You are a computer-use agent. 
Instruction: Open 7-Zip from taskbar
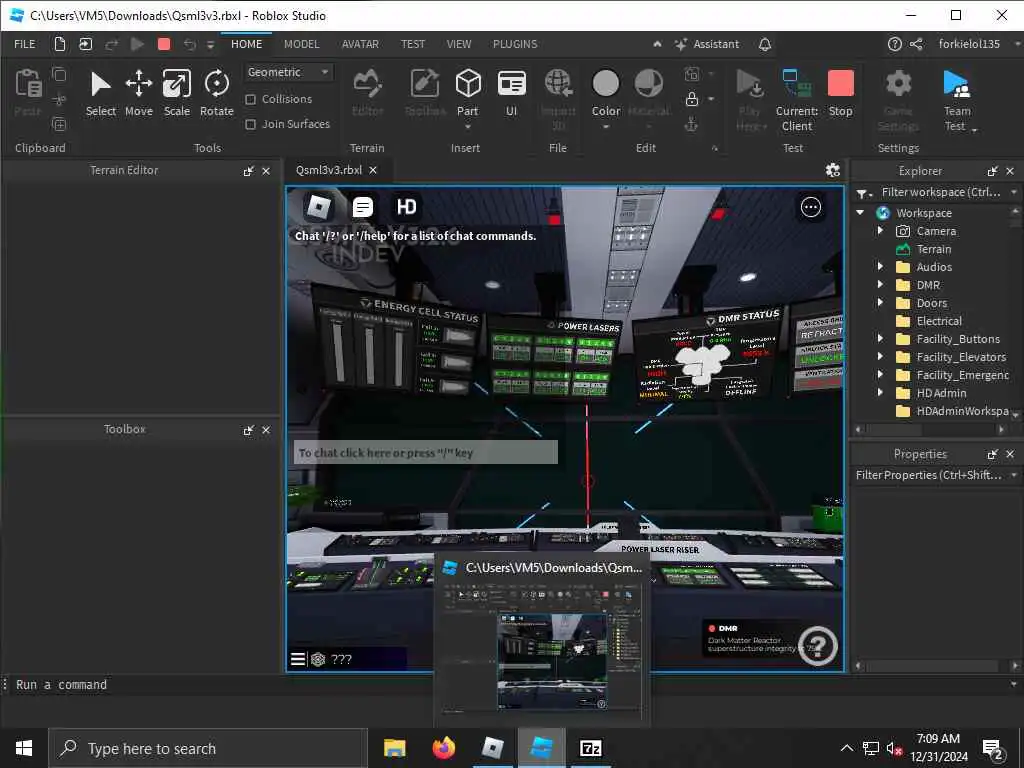point(590,748)
